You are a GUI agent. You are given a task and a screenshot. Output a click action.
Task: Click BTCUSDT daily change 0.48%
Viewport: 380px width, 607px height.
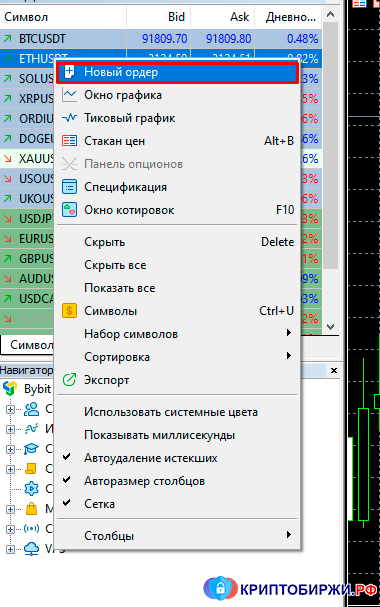[303, 39]
